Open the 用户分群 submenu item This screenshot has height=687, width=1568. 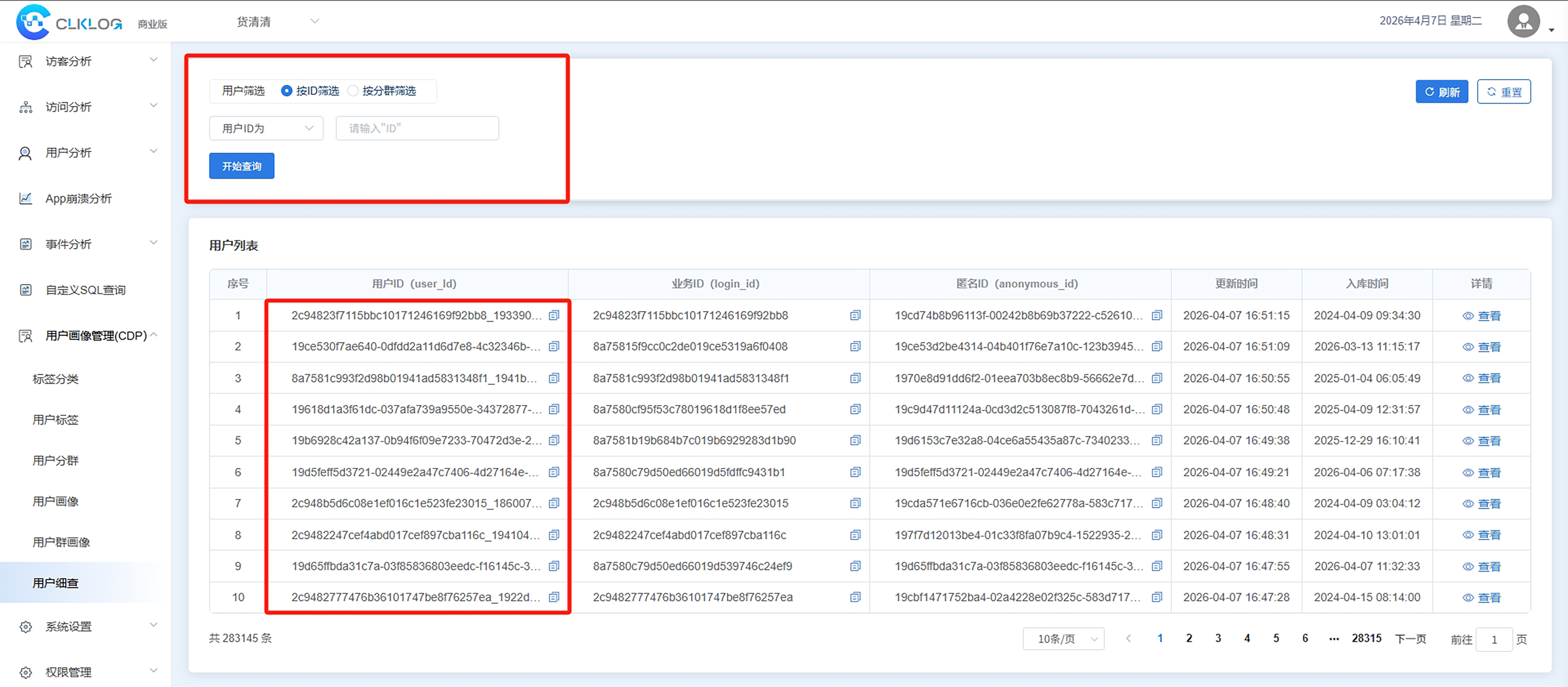coord(55,461)
